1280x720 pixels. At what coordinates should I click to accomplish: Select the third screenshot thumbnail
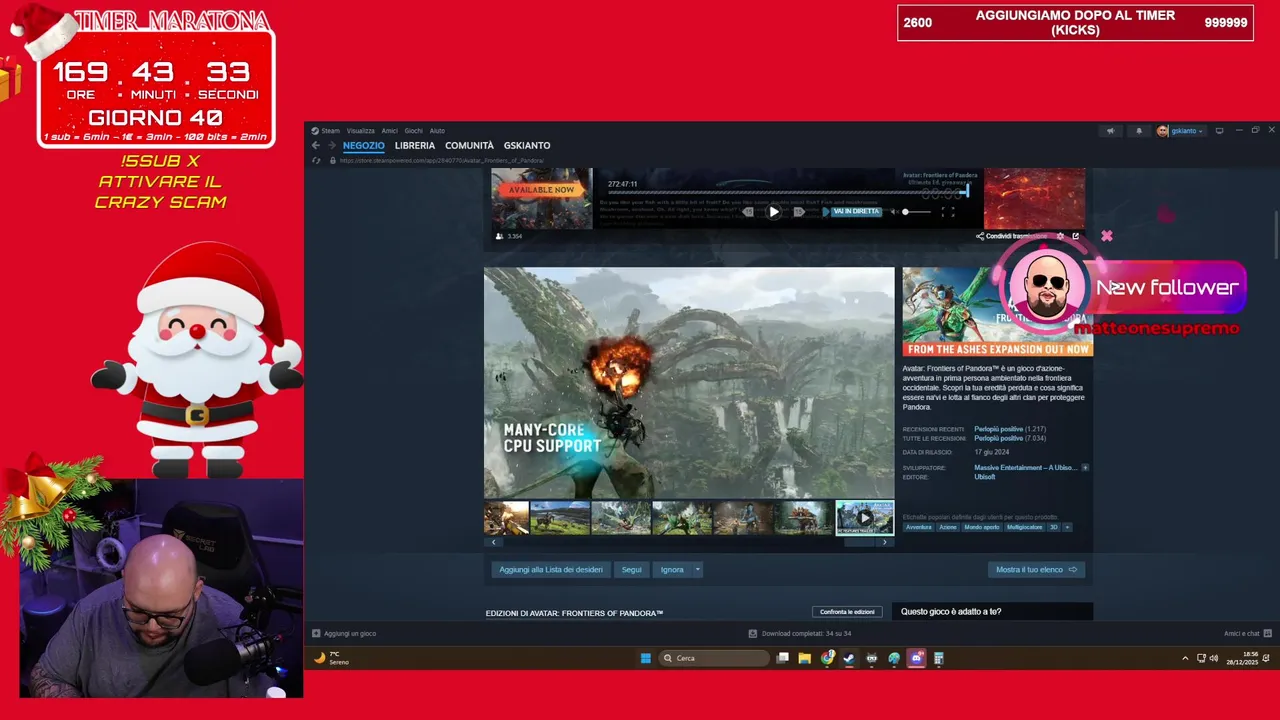pyautogui.click(x=621, y=518)
